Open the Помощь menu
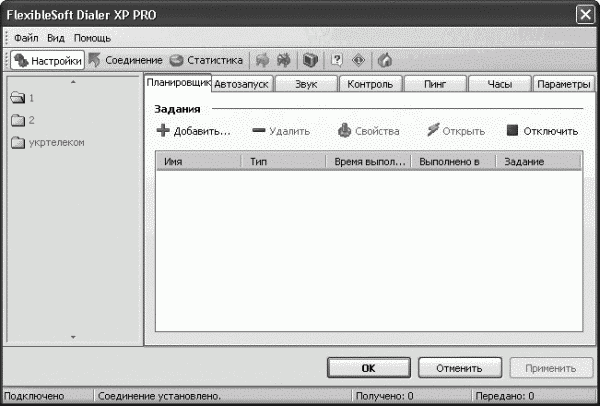600x406 pixels. (x=92, y=37)
